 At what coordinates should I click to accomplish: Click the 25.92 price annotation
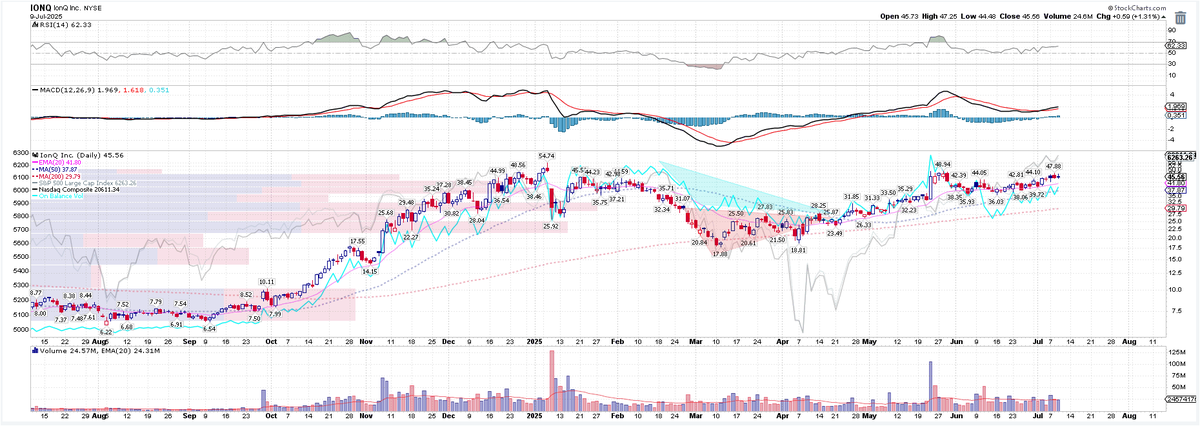pos(550,226)
